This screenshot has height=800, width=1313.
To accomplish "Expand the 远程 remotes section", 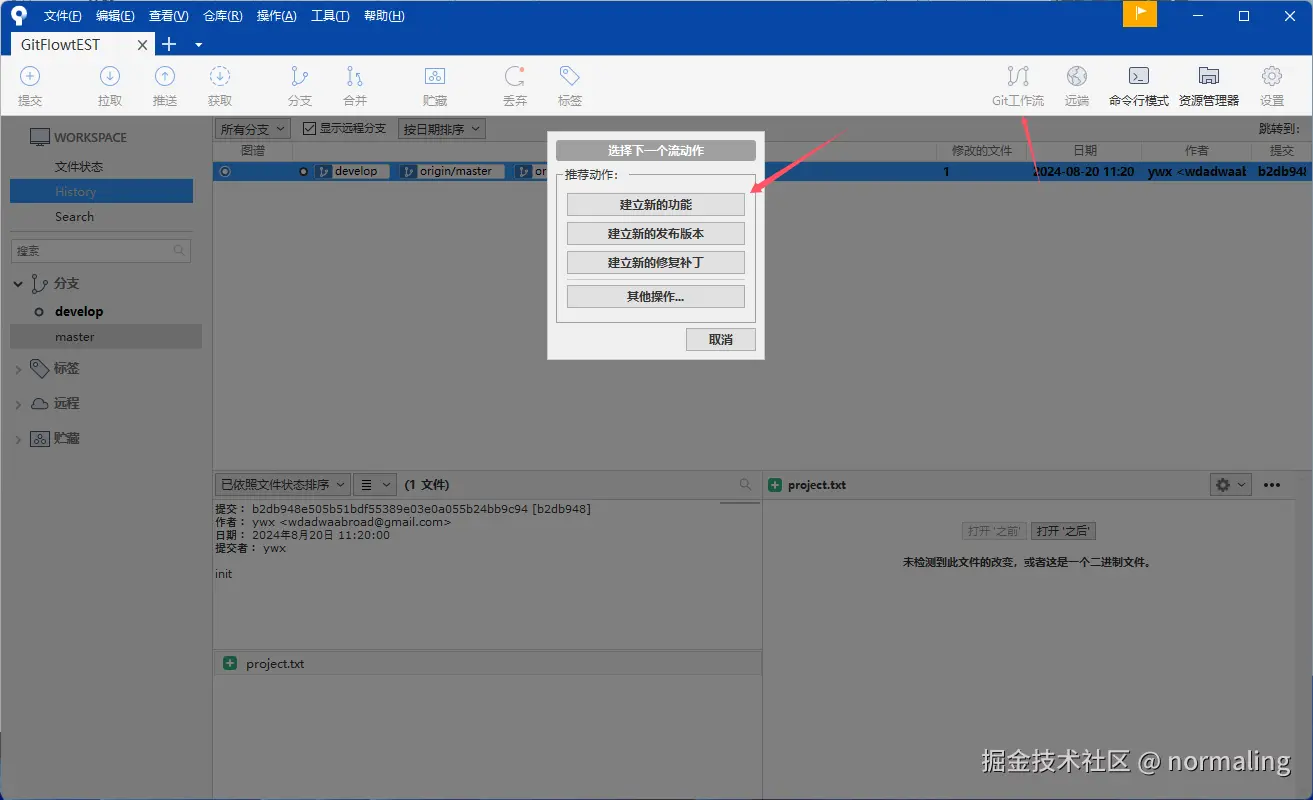I will 18,404.
